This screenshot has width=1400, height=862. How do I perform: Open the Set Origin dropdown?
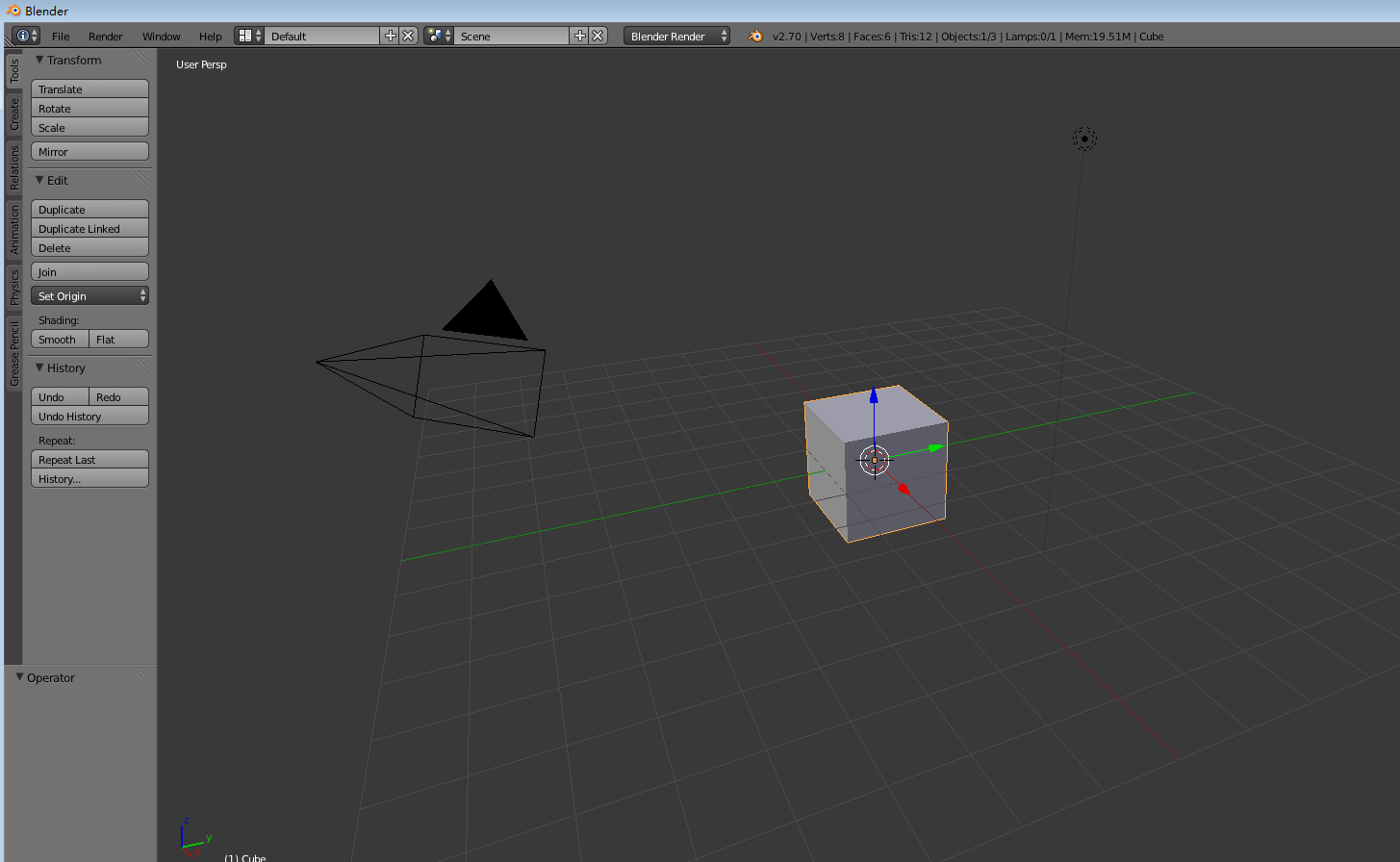[x=89, y=295]
